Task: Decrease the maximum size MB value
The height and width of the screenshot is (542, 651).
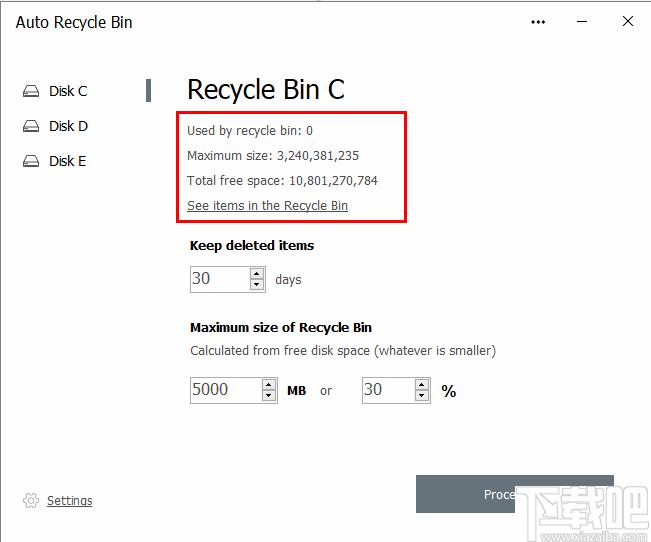Action: click(269, 395)
